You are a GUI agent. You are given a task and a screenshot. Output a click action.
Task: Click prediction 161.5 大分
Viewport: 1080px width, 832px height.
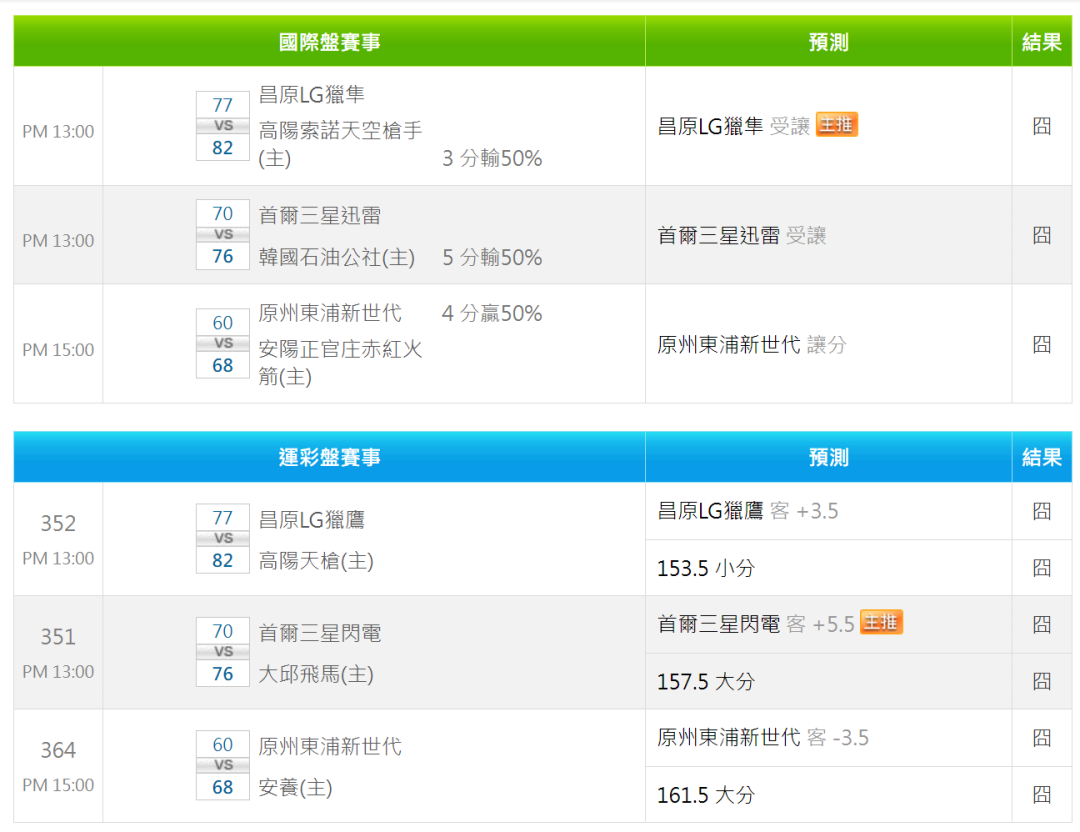click(x=706, y=795)
